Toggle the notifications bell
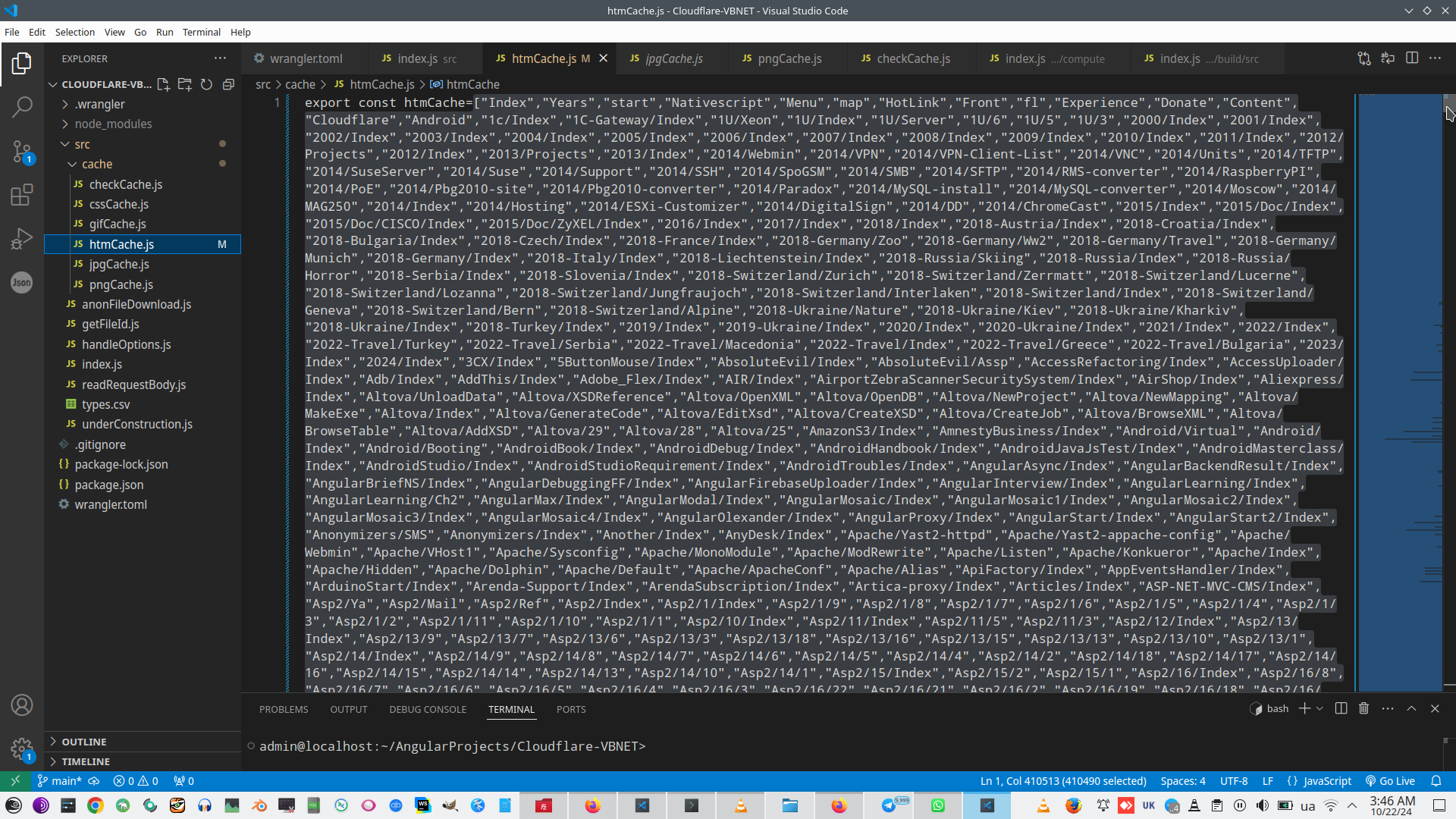The width and height of the screenshot is (1456, 819). pyautogui.click(x=1437, y=780)
